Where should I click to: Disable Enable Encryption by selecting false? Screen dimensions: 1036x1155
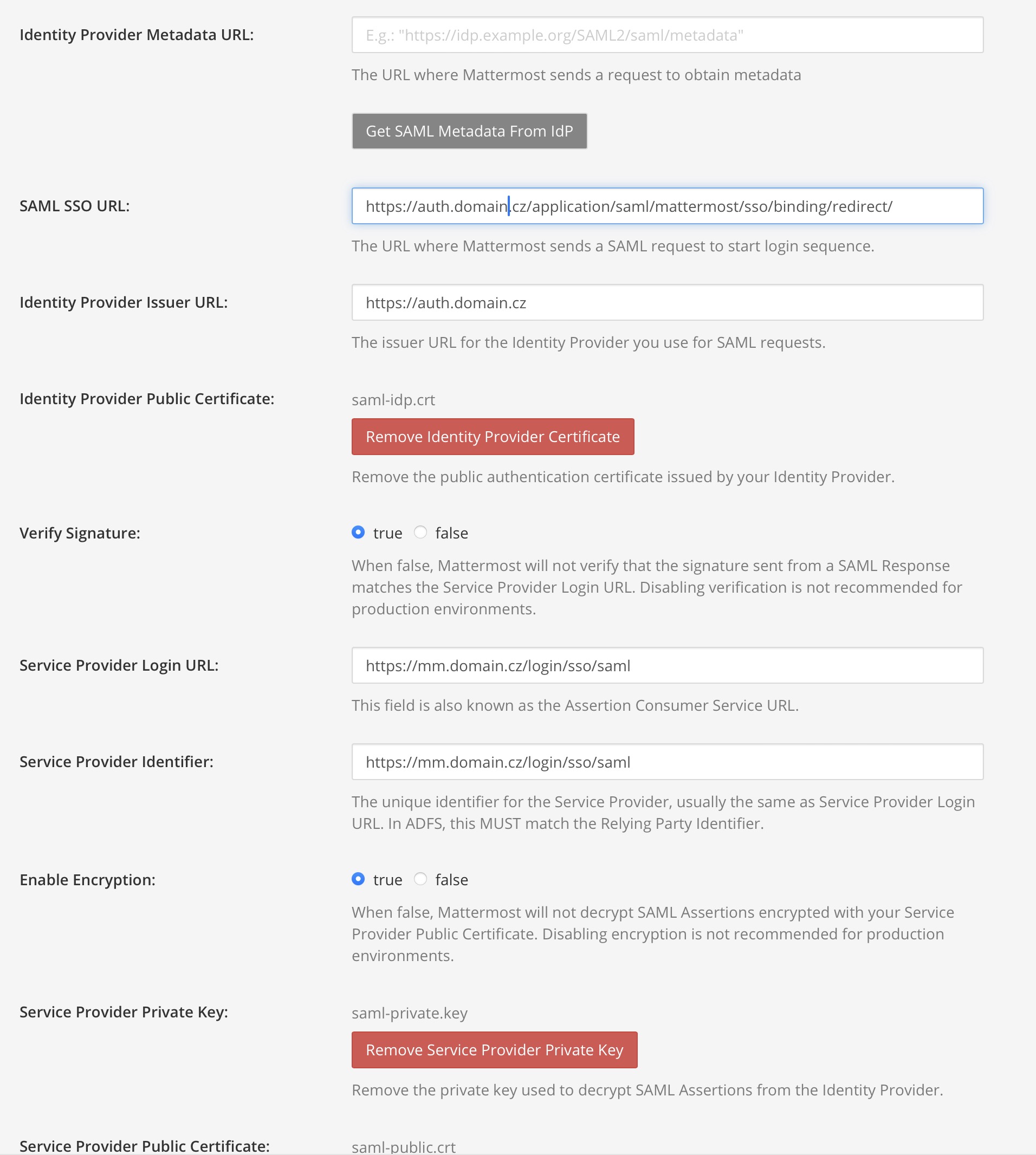(420, 879)
